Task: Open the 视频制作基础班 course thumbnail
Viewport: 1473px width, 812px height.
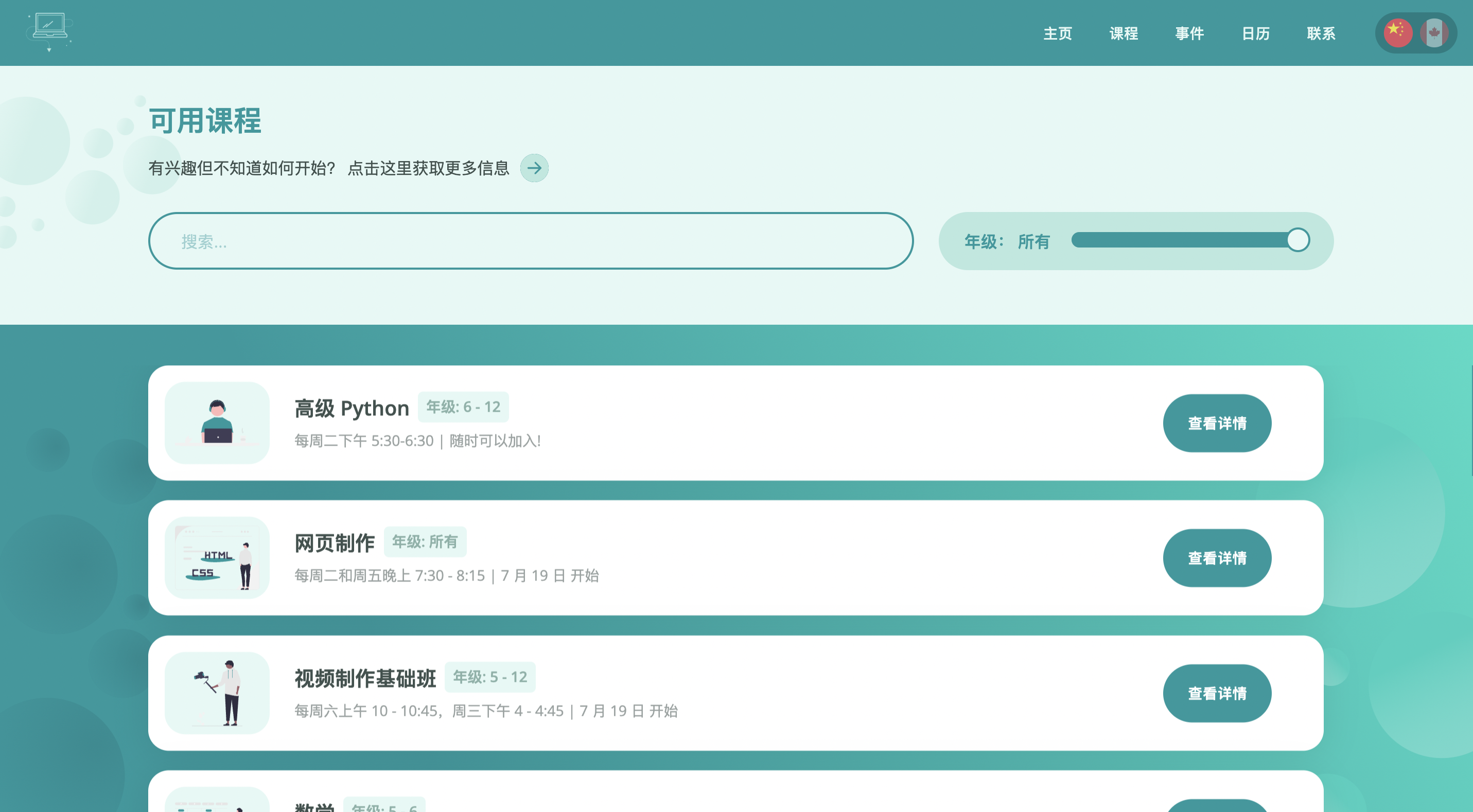Action: coord(217,693)
